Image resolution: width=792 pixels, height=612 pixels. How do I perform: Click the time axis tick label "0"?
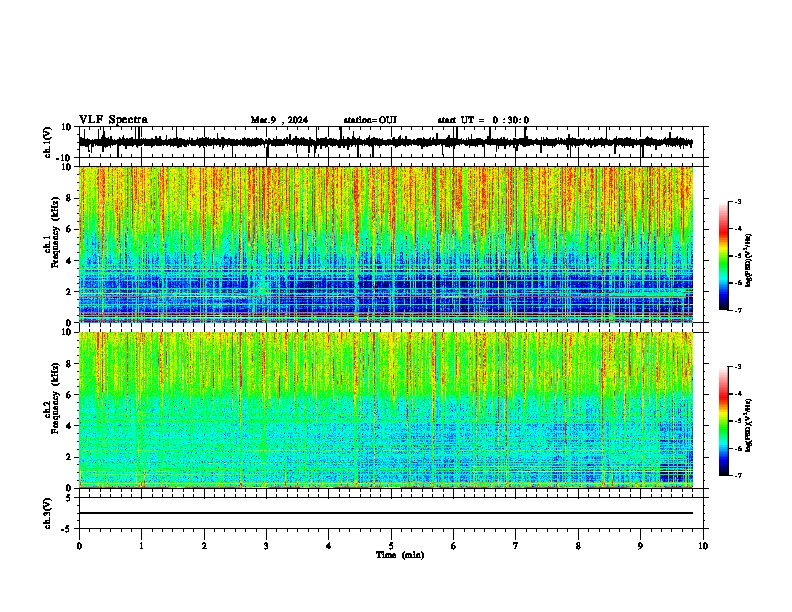(79, 546)
